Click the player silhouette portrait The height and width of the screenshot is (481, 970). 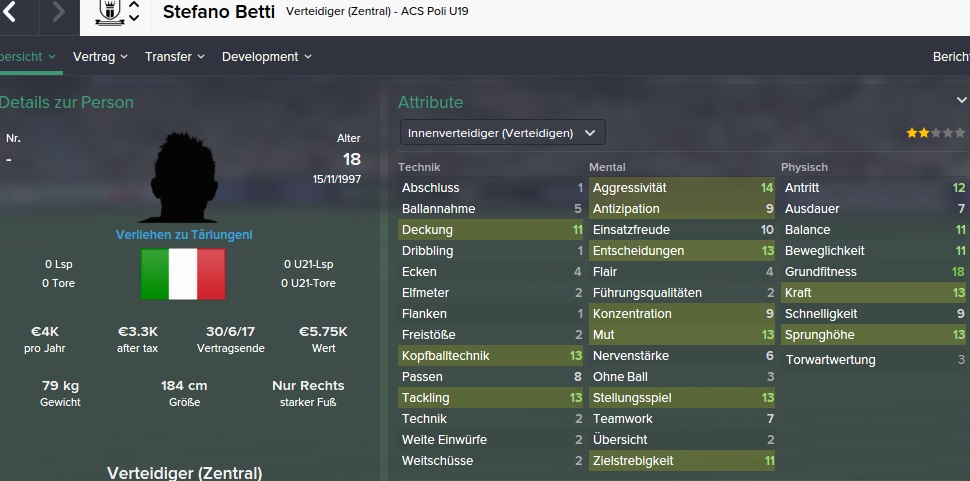(183, 180)
